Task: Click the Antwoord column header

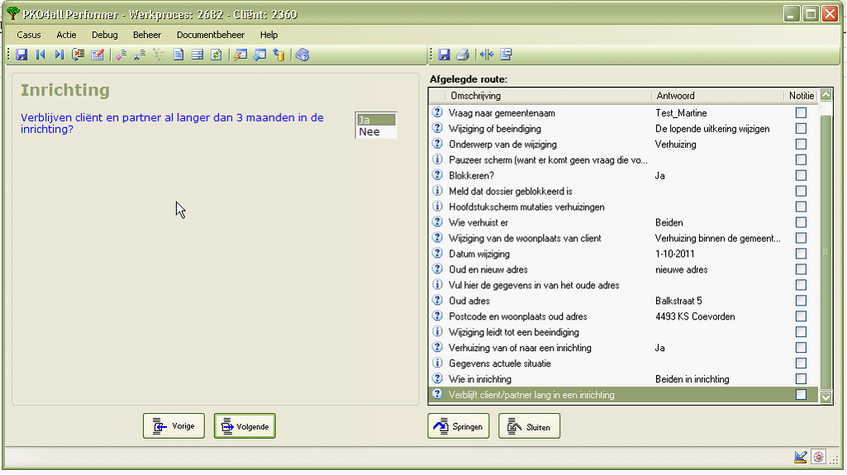Action: (x=717, y=96)
